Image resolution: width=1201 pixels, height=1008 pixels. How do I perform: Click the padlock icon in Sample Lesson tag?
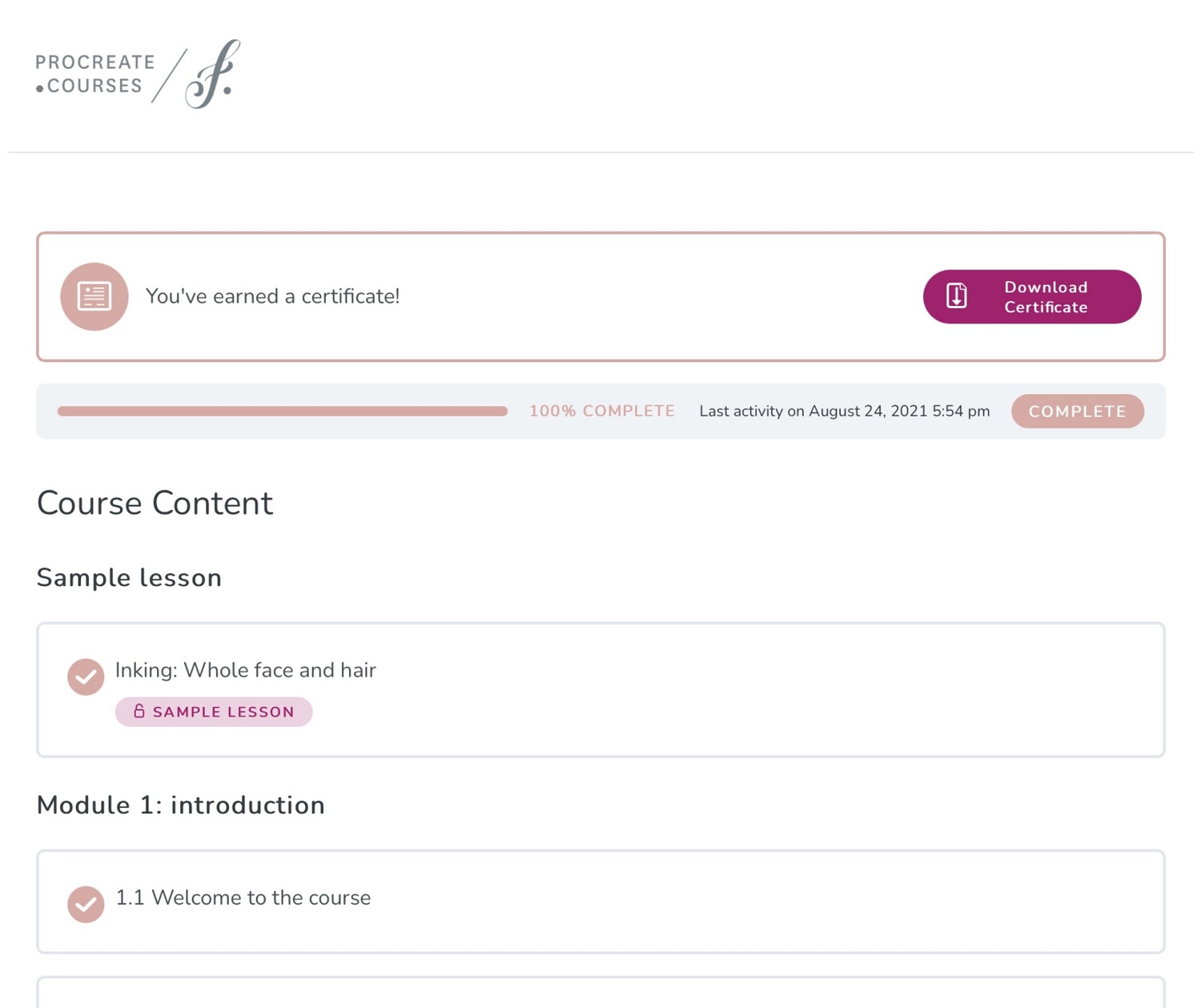(x=139, y=711)
